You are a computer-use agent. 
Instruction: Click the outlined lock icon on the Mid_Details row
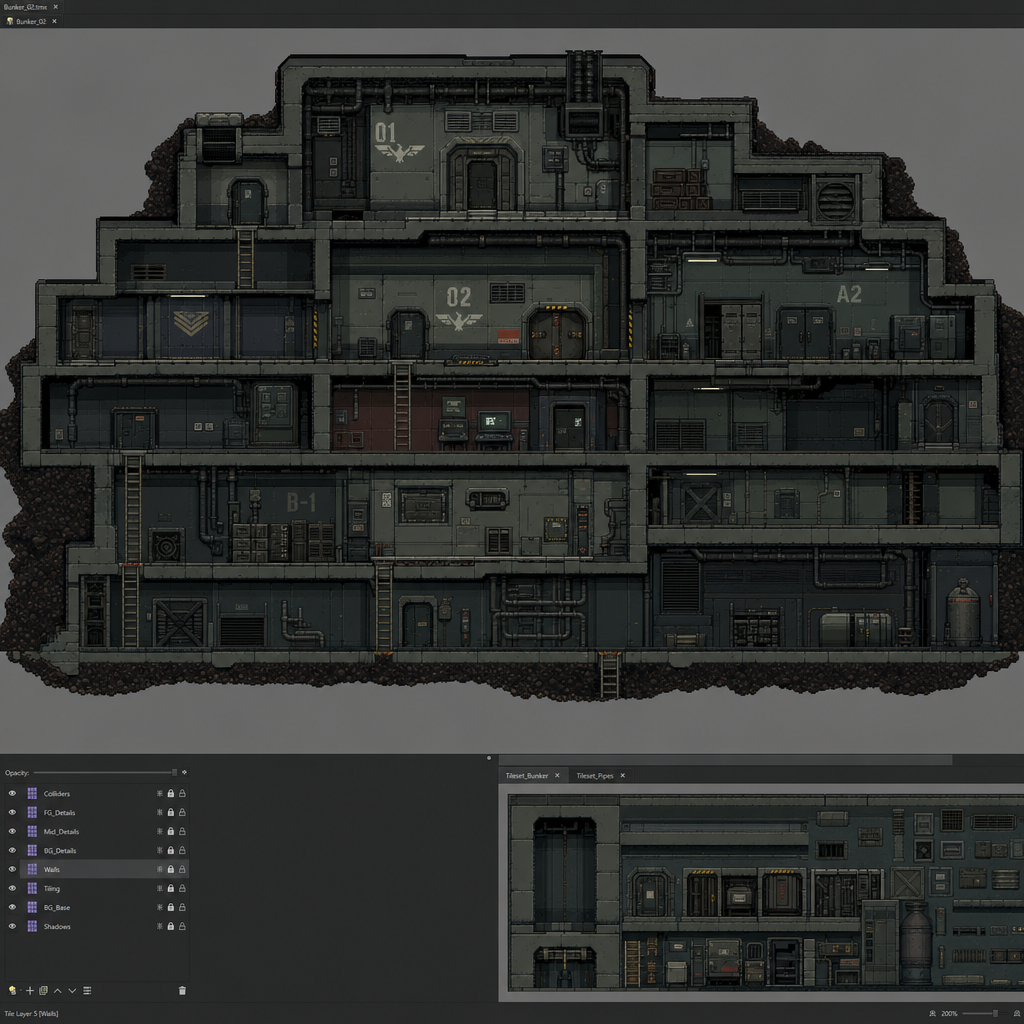point(182,831)
